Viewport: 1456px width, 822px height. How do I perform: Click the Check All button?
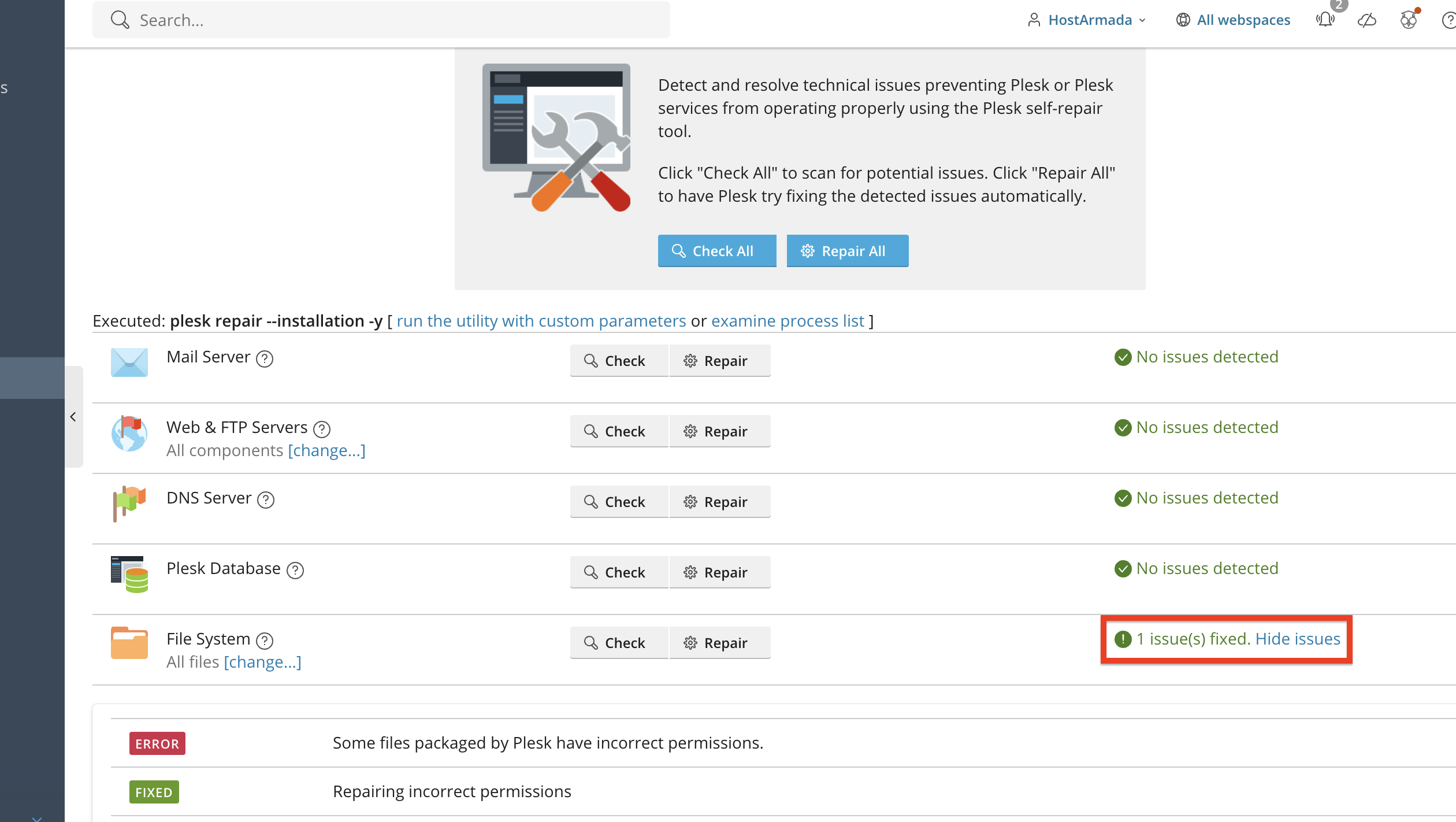tap(716, 251)
